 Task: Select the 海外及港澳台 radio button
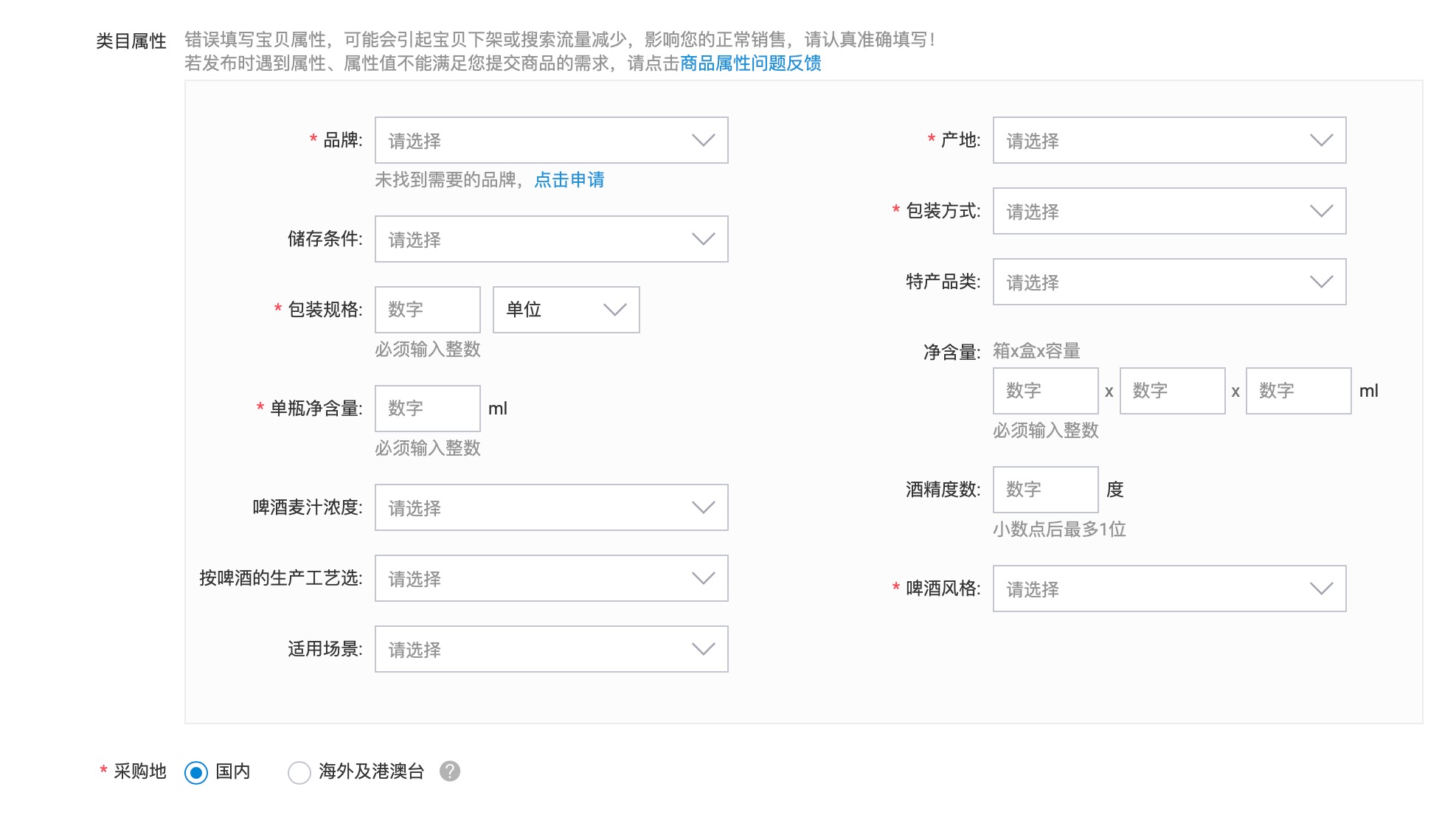[x=299, y=772]
